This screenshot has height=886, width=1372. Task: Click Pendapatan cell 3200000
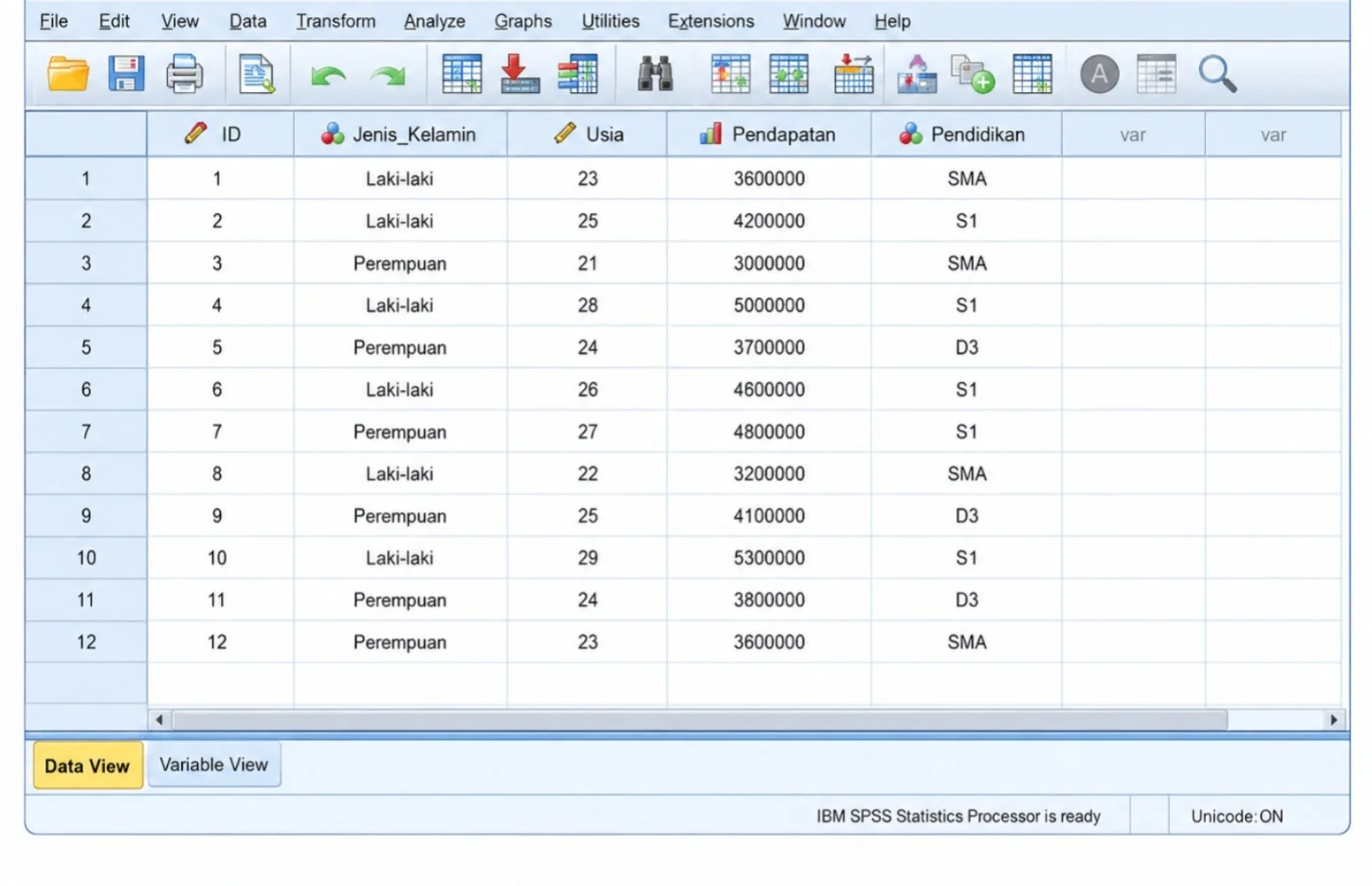[769, 473]
